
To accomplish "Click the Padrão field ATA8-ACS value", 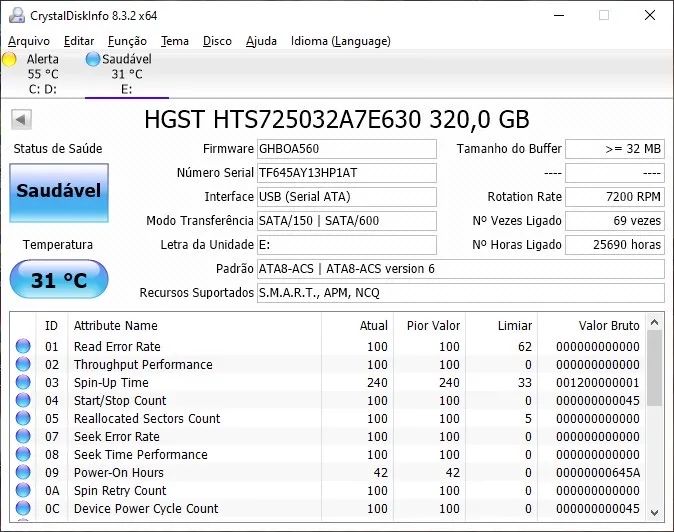I will pos(461,269).
